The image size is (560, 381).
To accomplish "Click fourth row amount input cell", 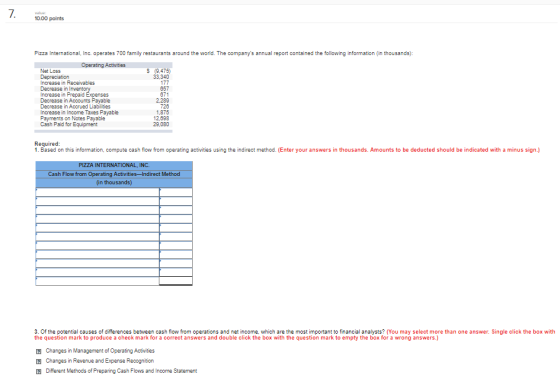I will (176, 219).
